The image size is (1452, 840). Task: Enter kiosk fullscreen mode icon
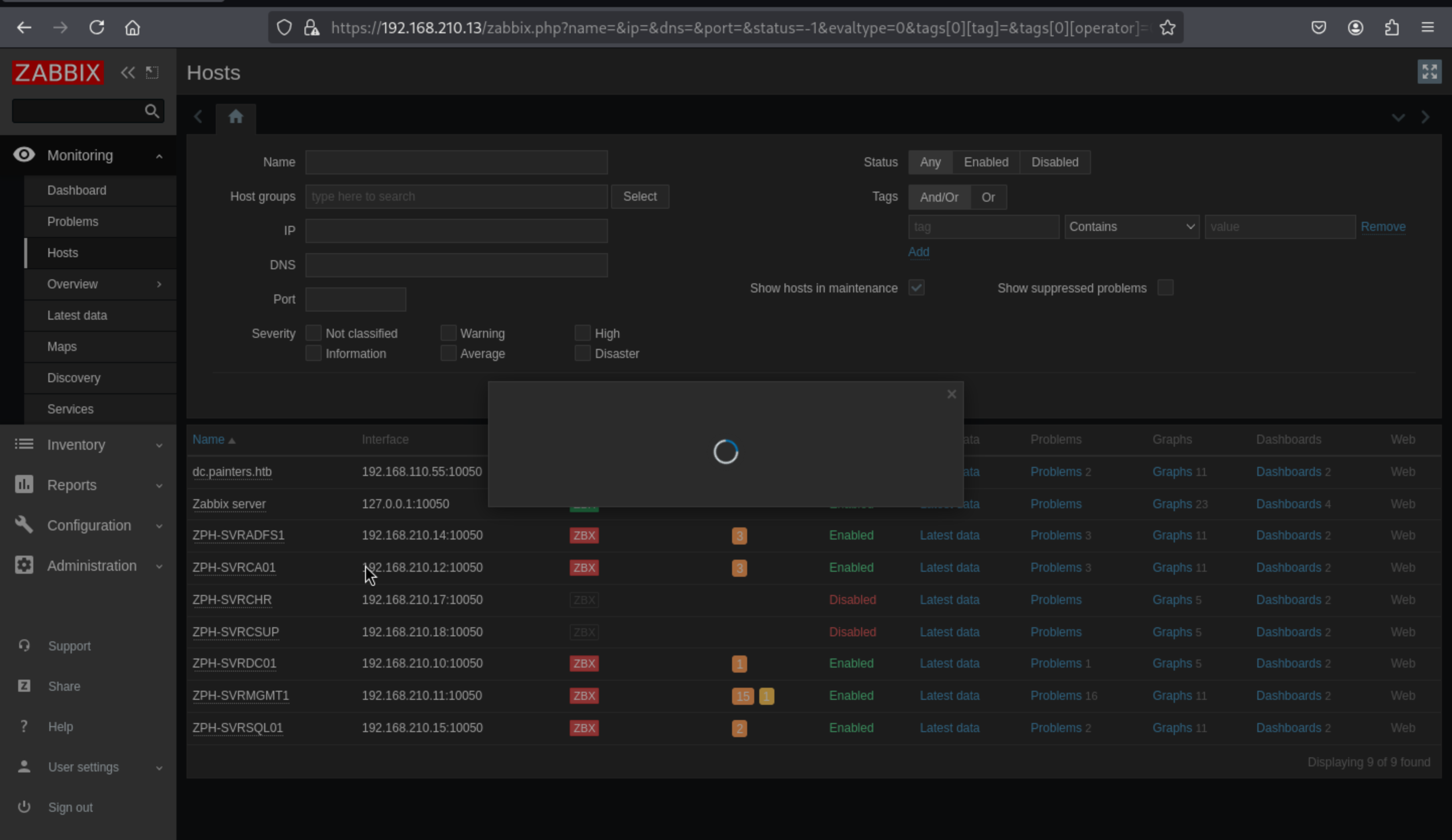pyautogui.click(x=1429, y=72)
